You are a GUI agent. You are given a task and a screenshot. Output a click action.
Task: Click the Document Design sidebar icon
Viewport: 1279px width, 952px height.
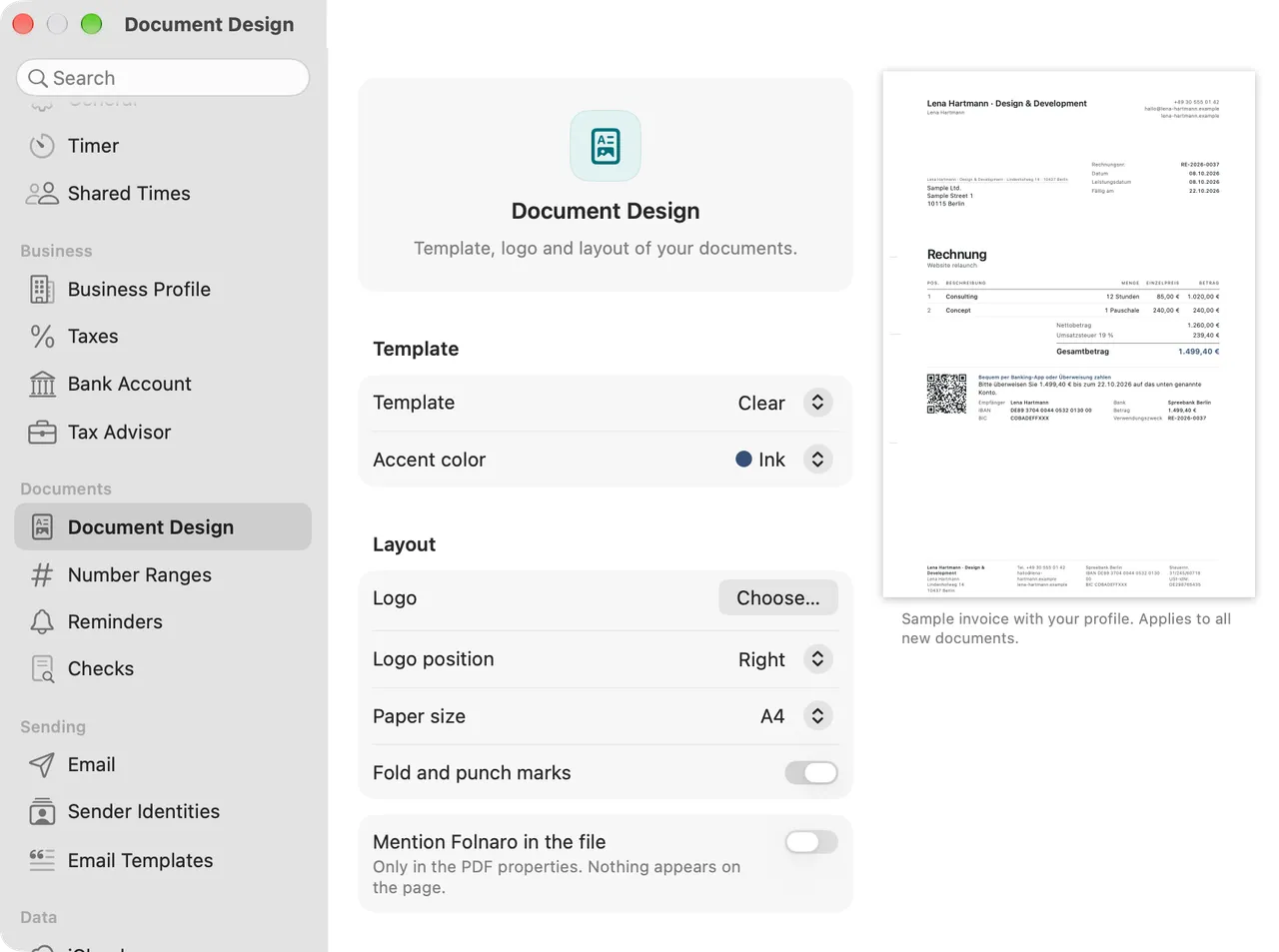pyautogui.click(x=42, y=527)
